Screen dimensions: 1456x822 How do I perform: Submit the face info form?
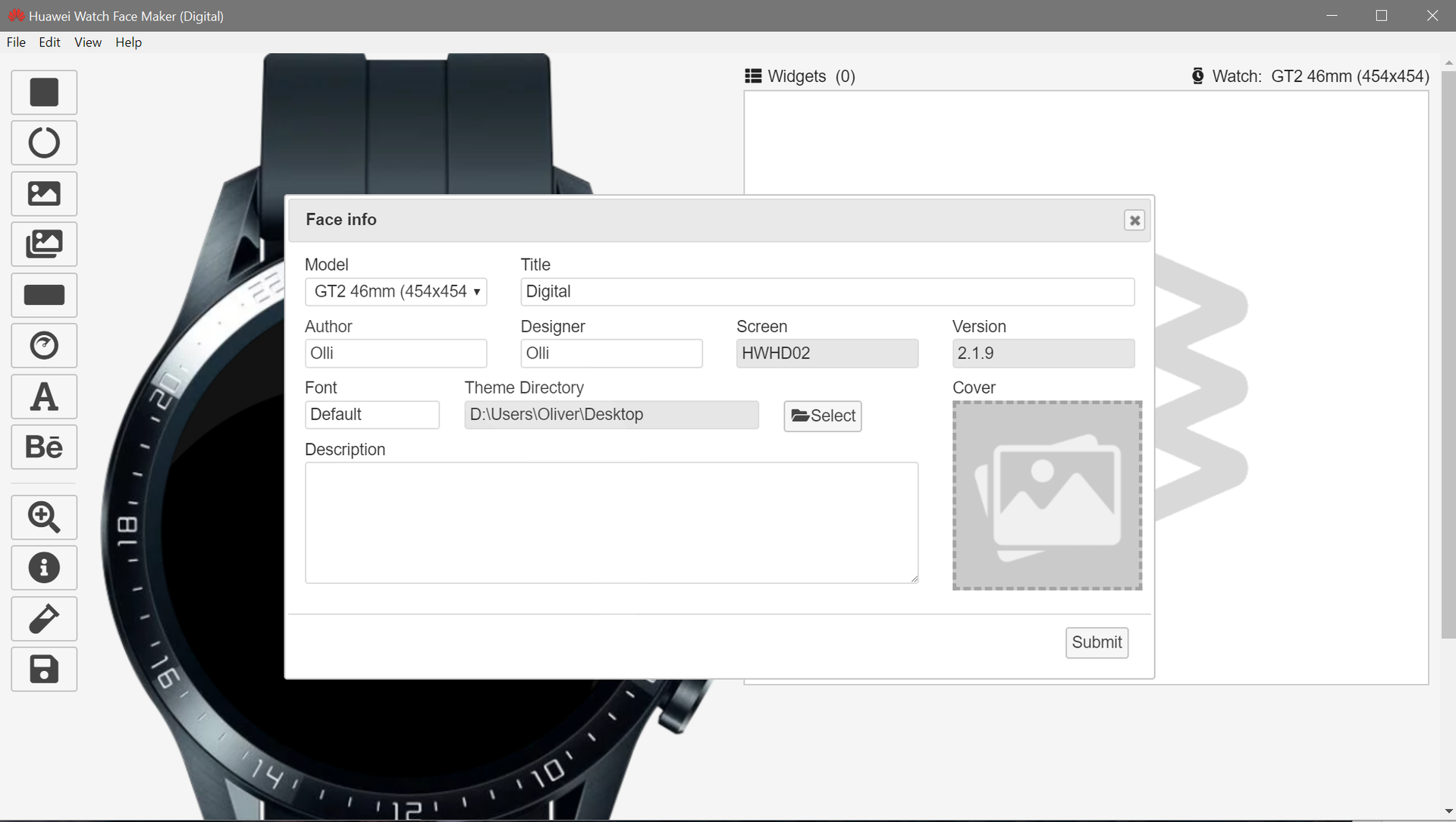[1097, 642]
